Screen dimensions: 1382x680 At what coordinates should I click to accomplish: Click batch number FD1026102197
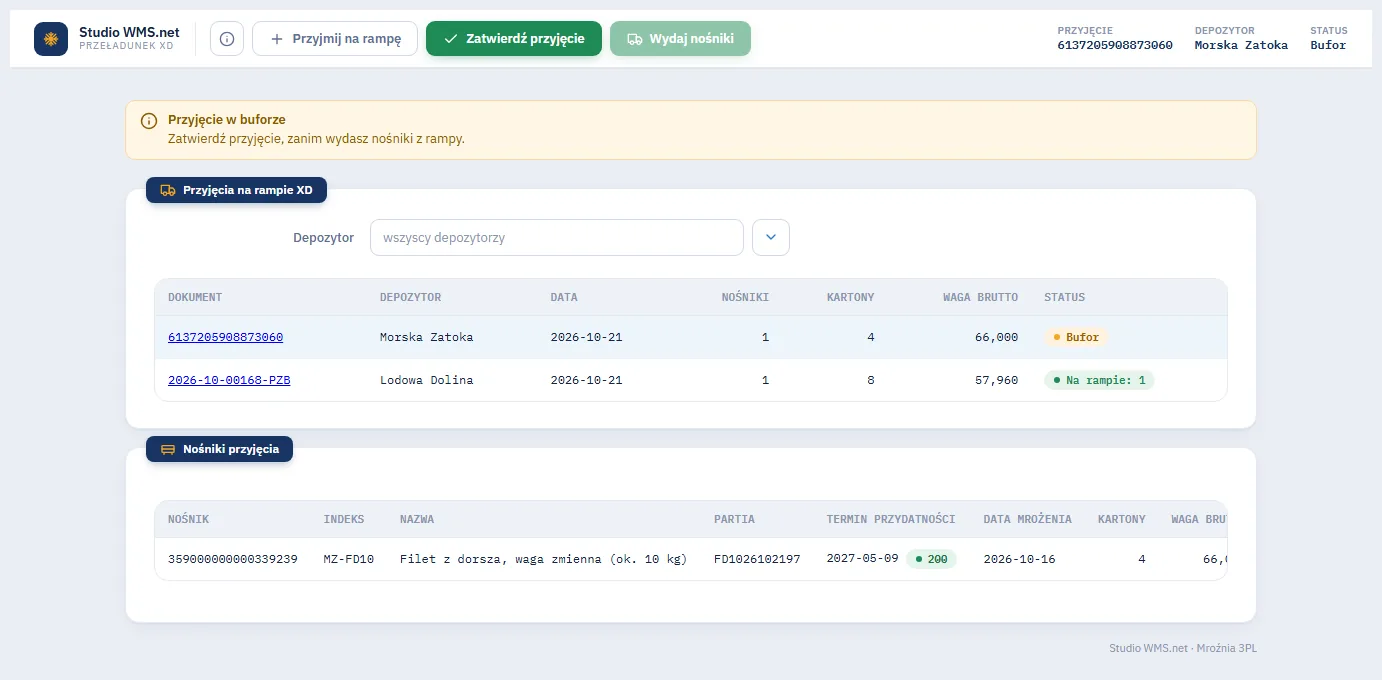tap(757, 559)
